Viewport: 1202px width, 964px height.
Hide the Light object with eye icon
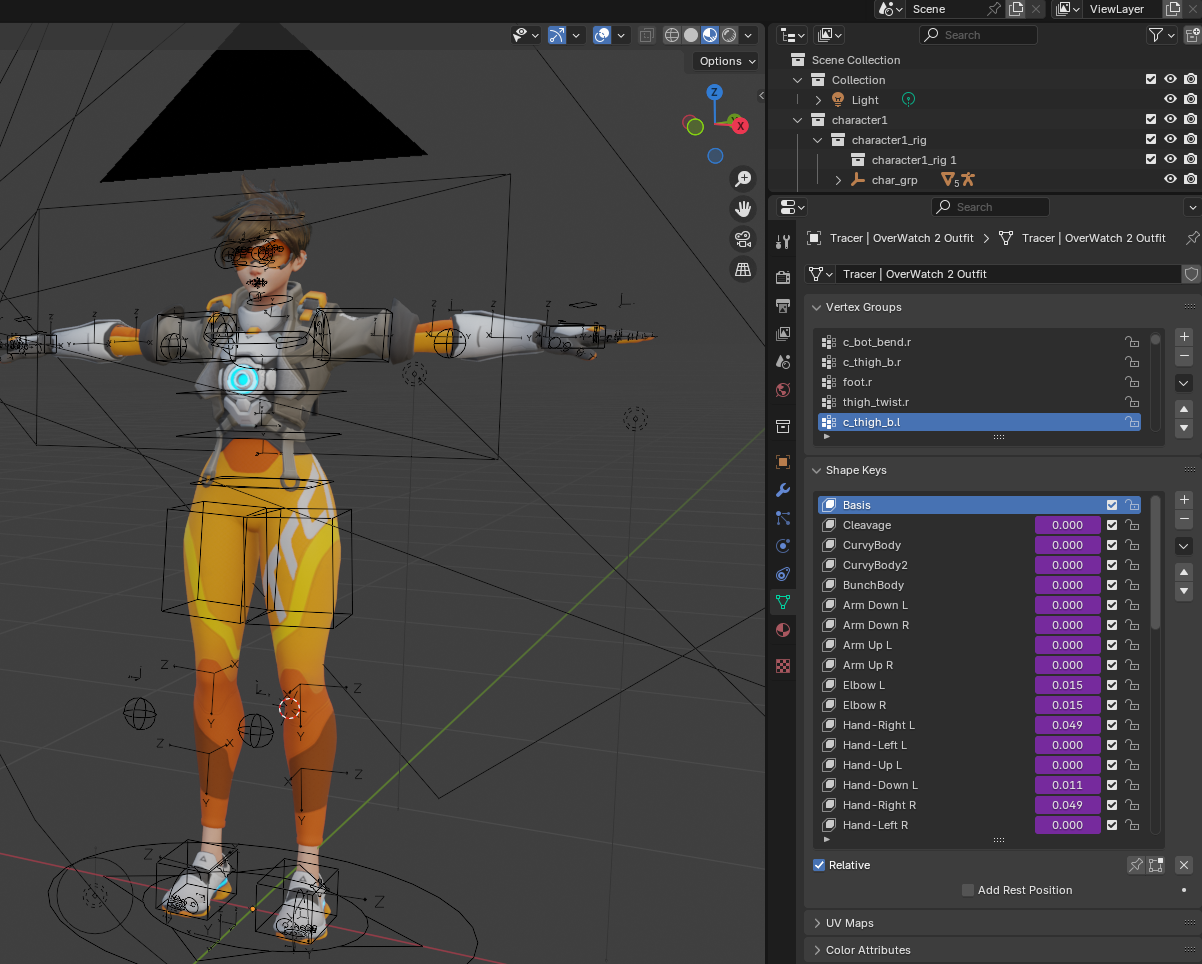click(1169, 100)
